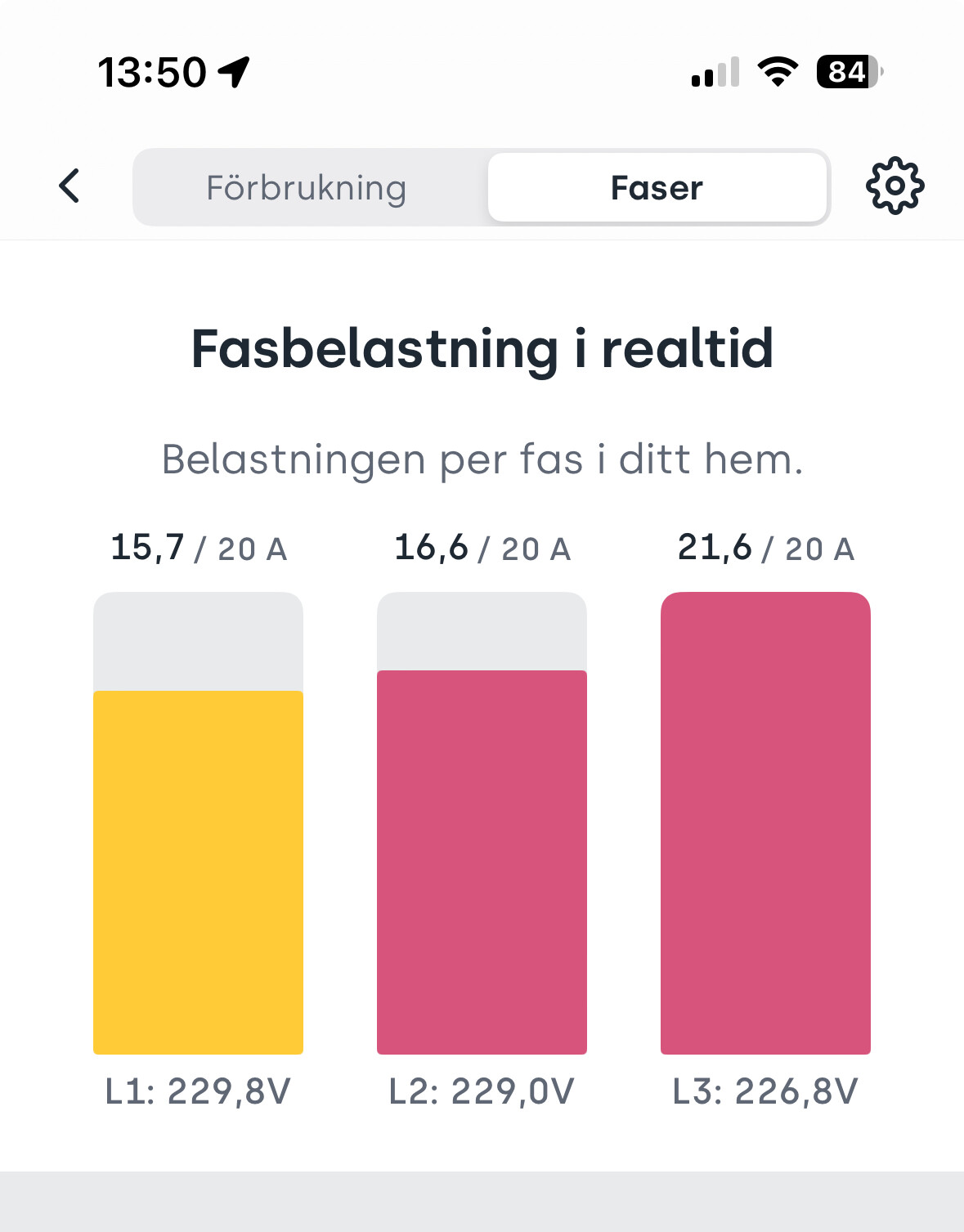Switch to the Förbrukning tab
The height and width of the screenshot is (1232, 964).
point(307,187)
